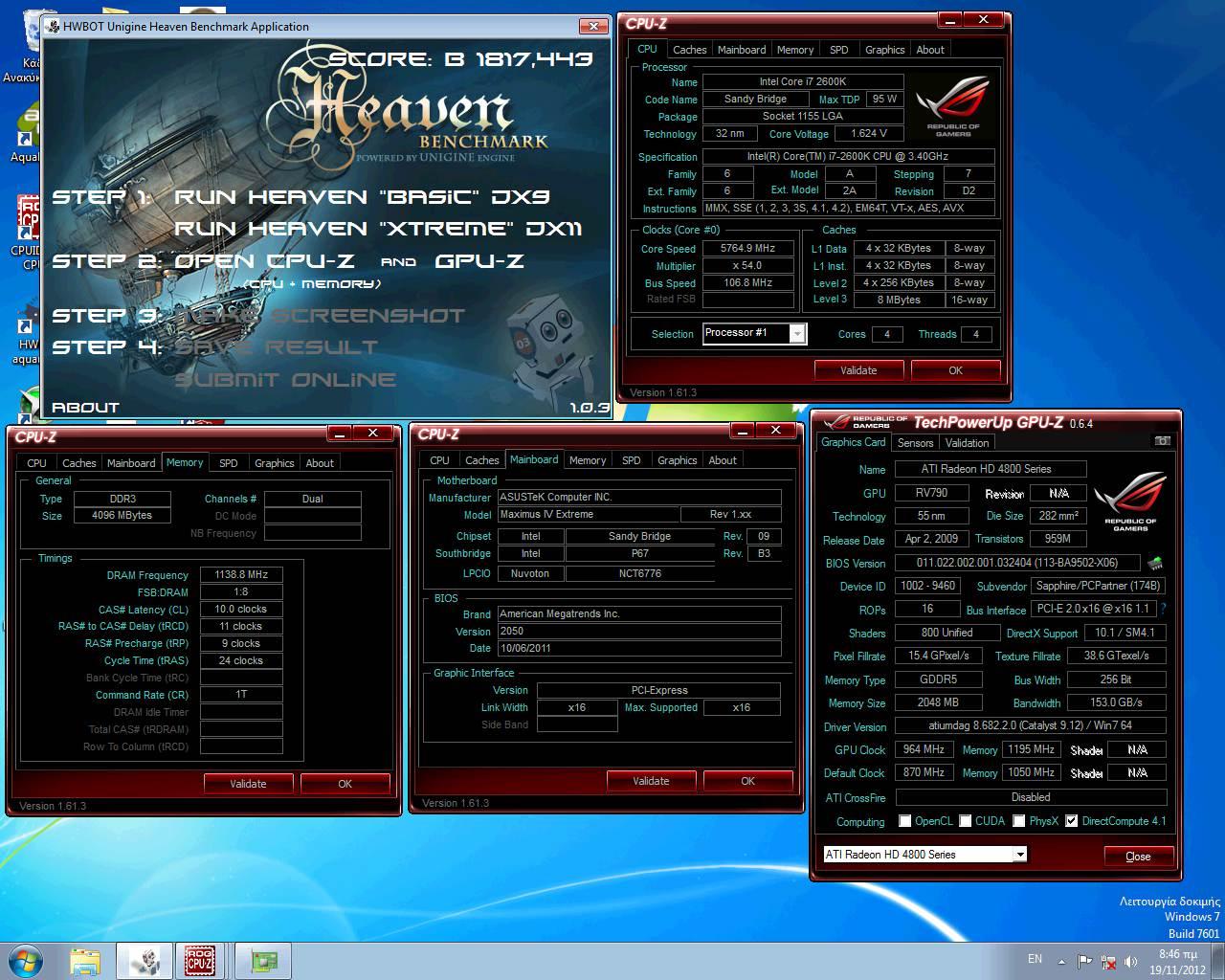Click the CAS# Latency value 10.0 clocks
This screenshot has height=980, width=1225.
(241, 609)
